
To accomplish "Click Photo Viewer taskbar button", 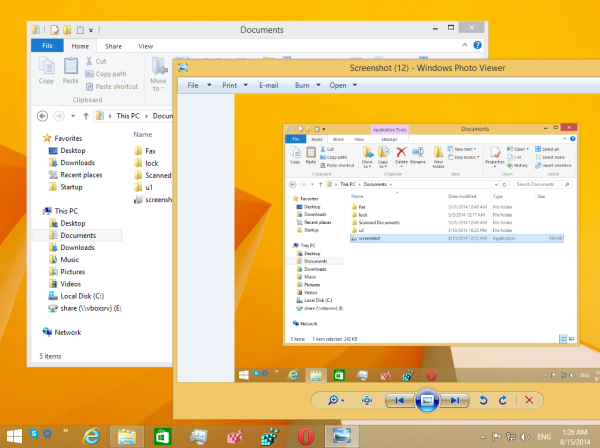I will tap(342, 437).
